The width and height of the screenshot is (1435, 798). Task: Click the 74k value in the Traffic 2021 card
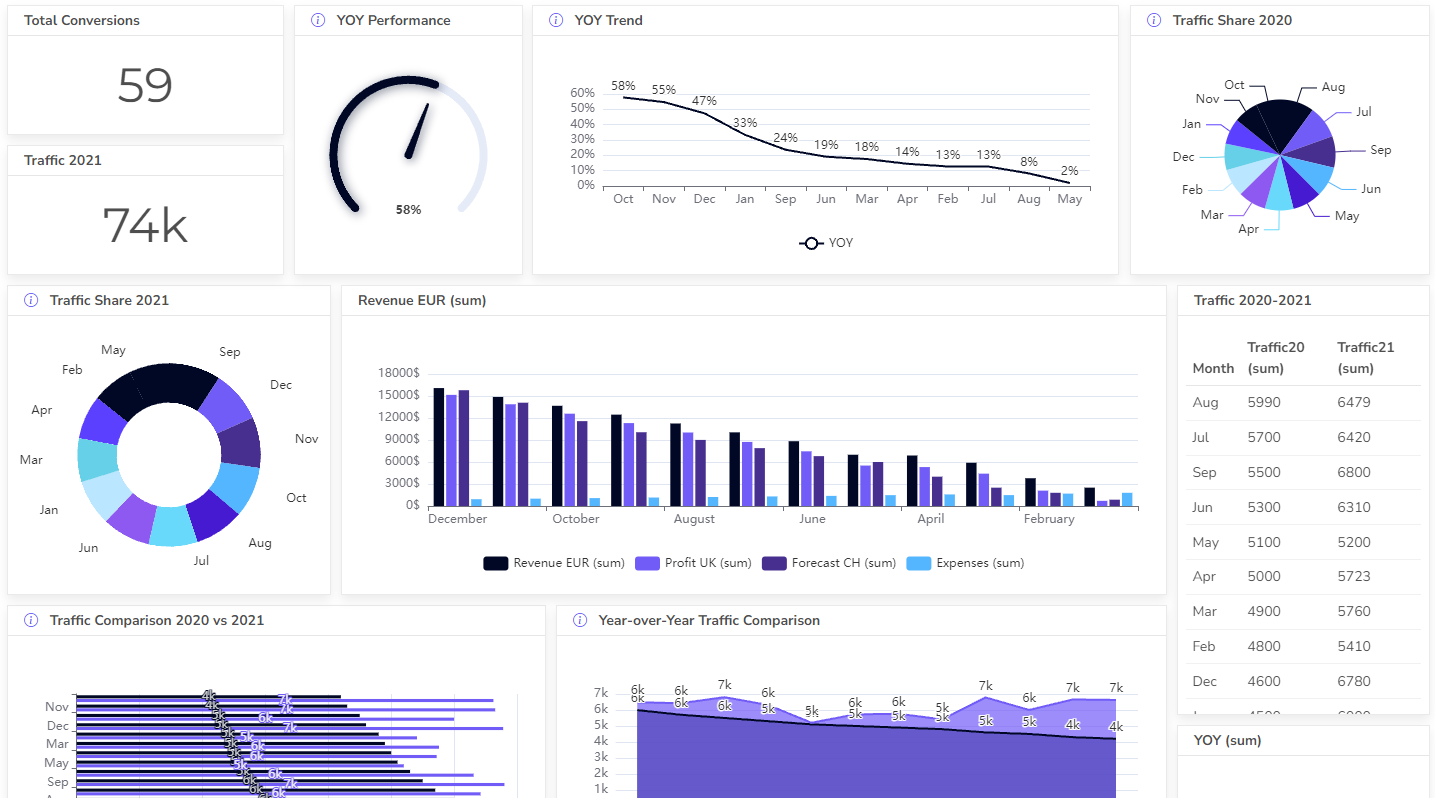point(145,225)
